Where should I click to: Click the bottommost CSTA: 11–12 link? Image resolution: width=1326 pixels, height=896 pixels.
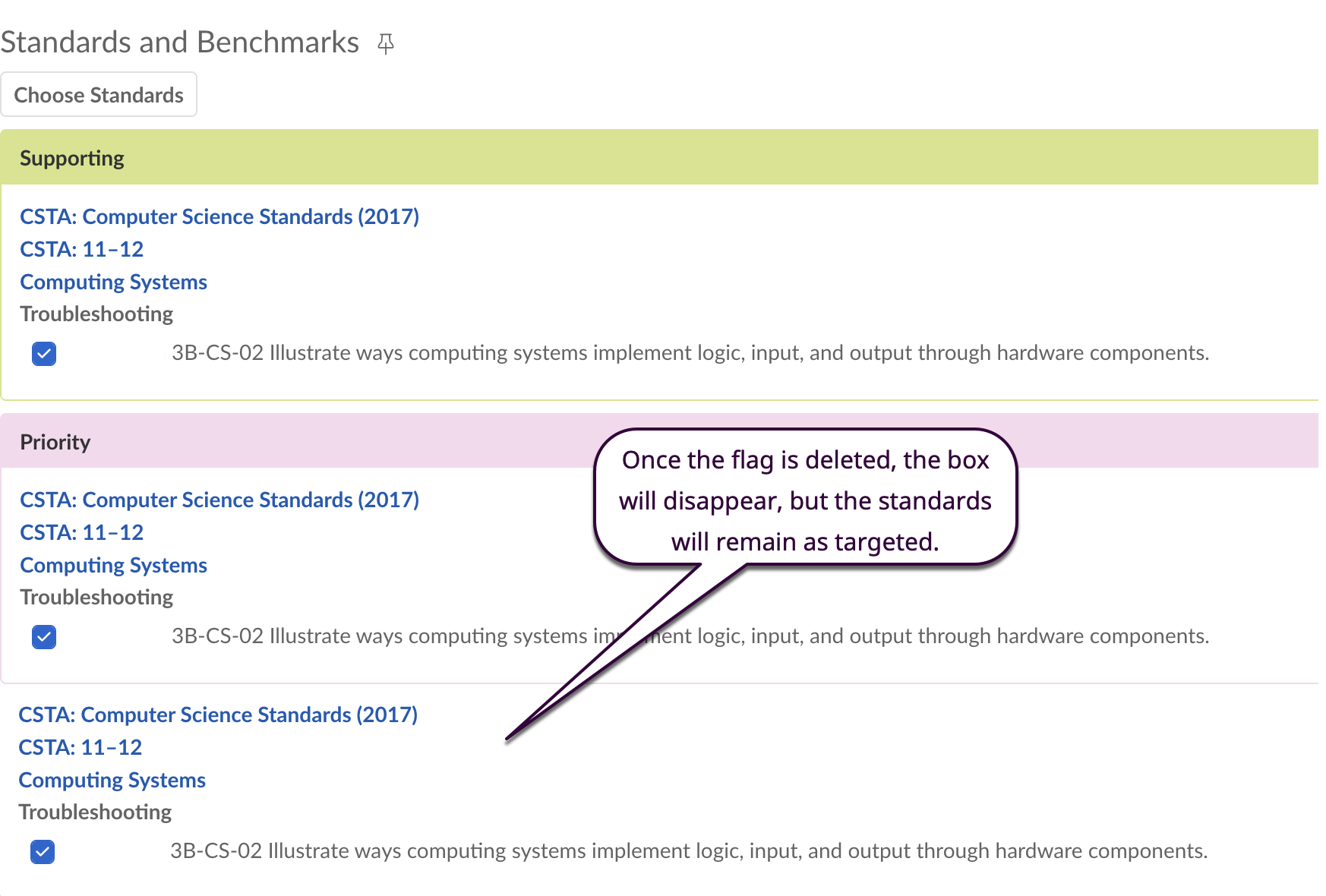coord(81,748)
